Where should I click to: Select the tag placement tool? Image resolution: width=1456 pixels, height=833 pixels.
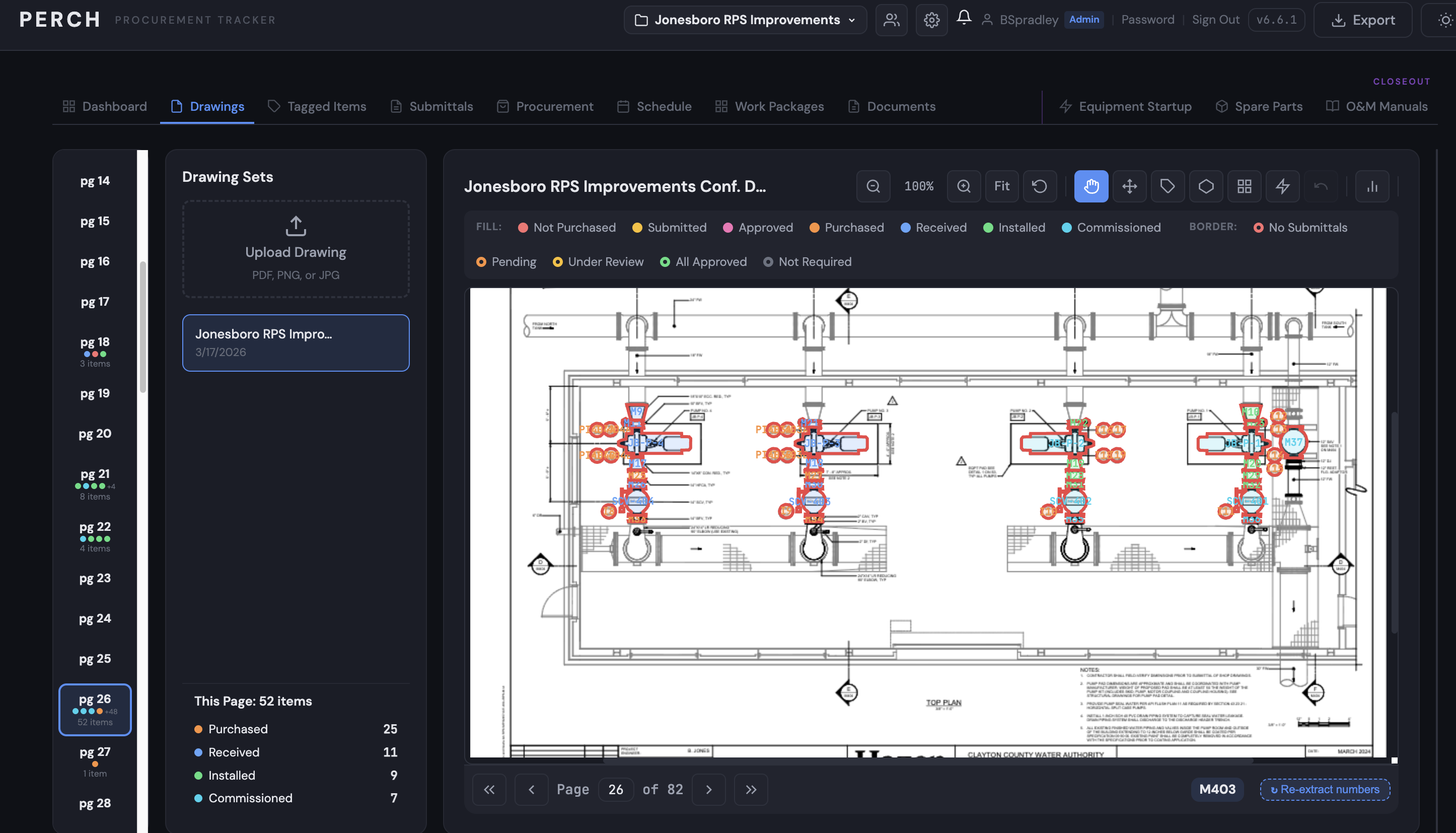1167,186
